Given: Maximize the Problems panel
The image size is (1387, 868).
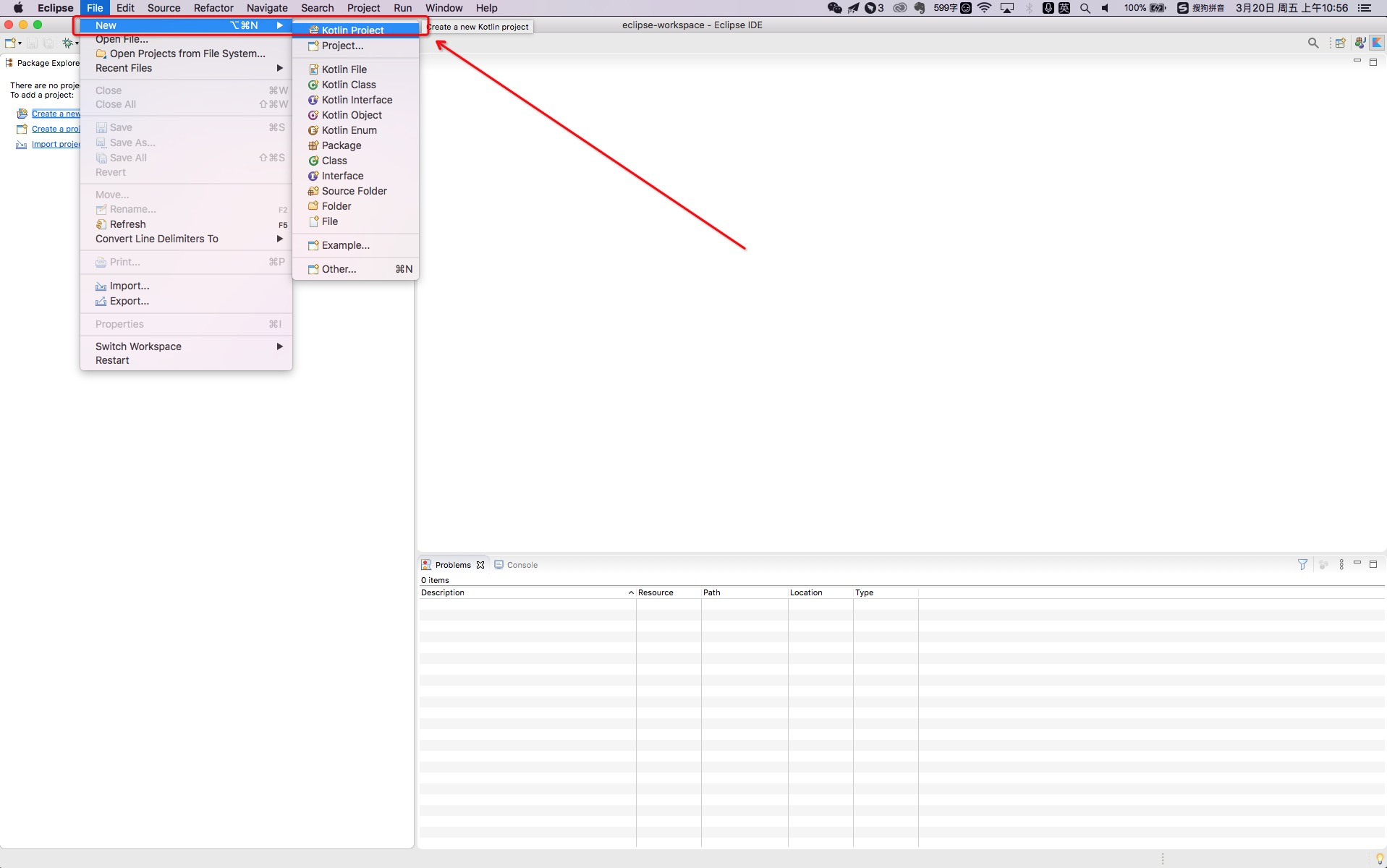Looking at the screenshot, I should click(1373, 563).
